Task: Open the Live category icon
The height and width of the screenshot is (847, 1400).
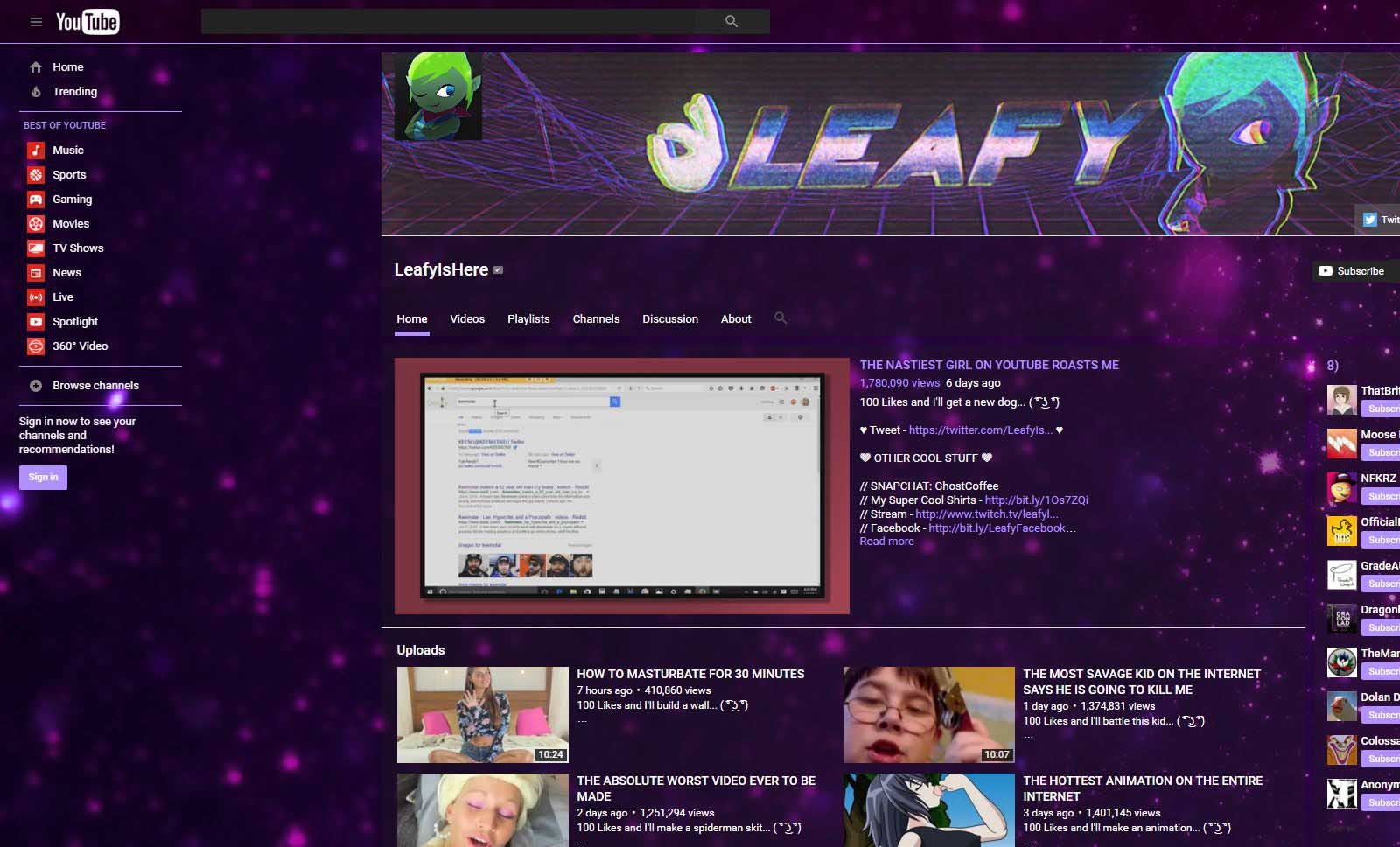Action: [36, 297]
